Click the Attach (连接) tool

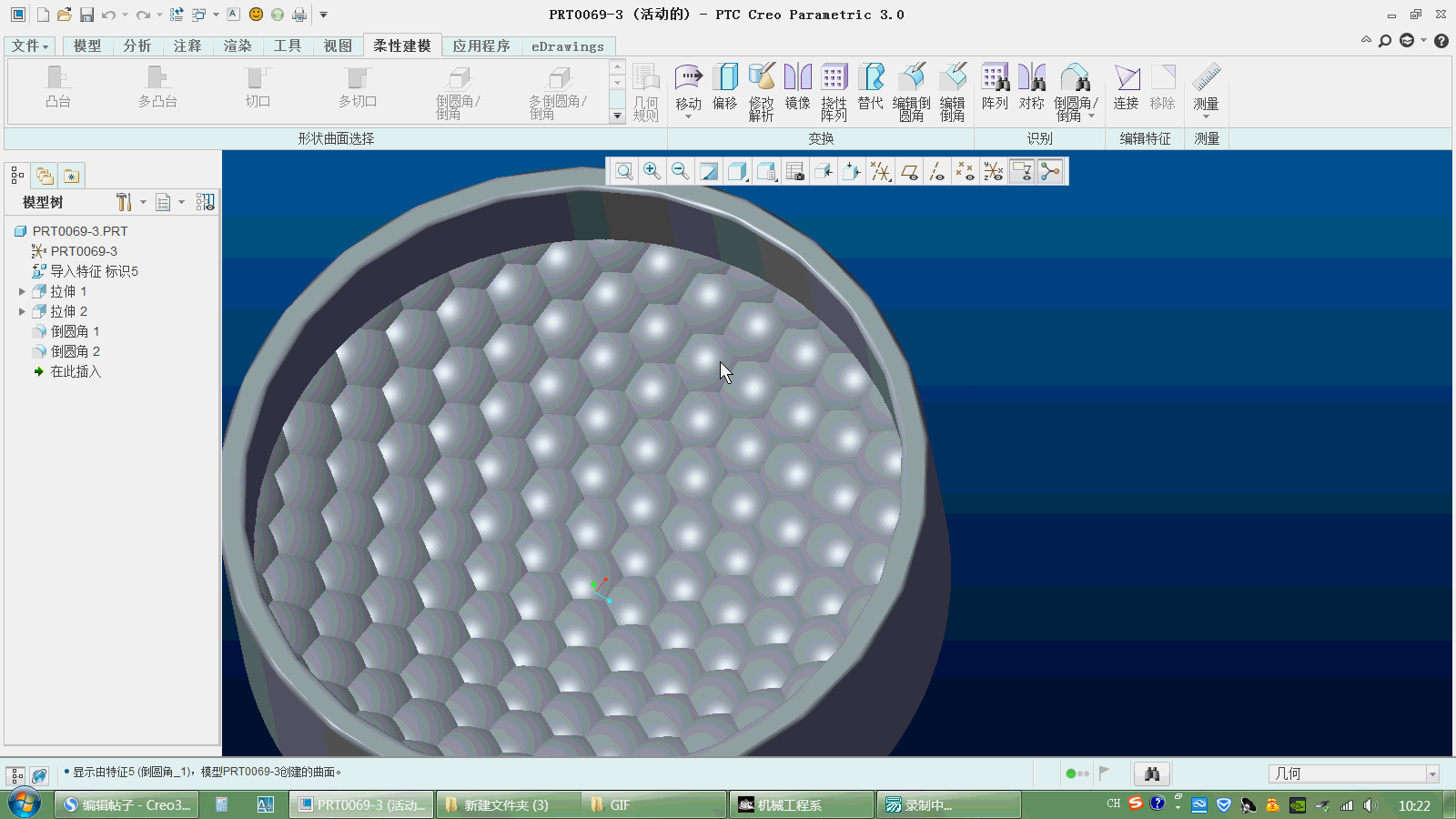(1127, 87)
